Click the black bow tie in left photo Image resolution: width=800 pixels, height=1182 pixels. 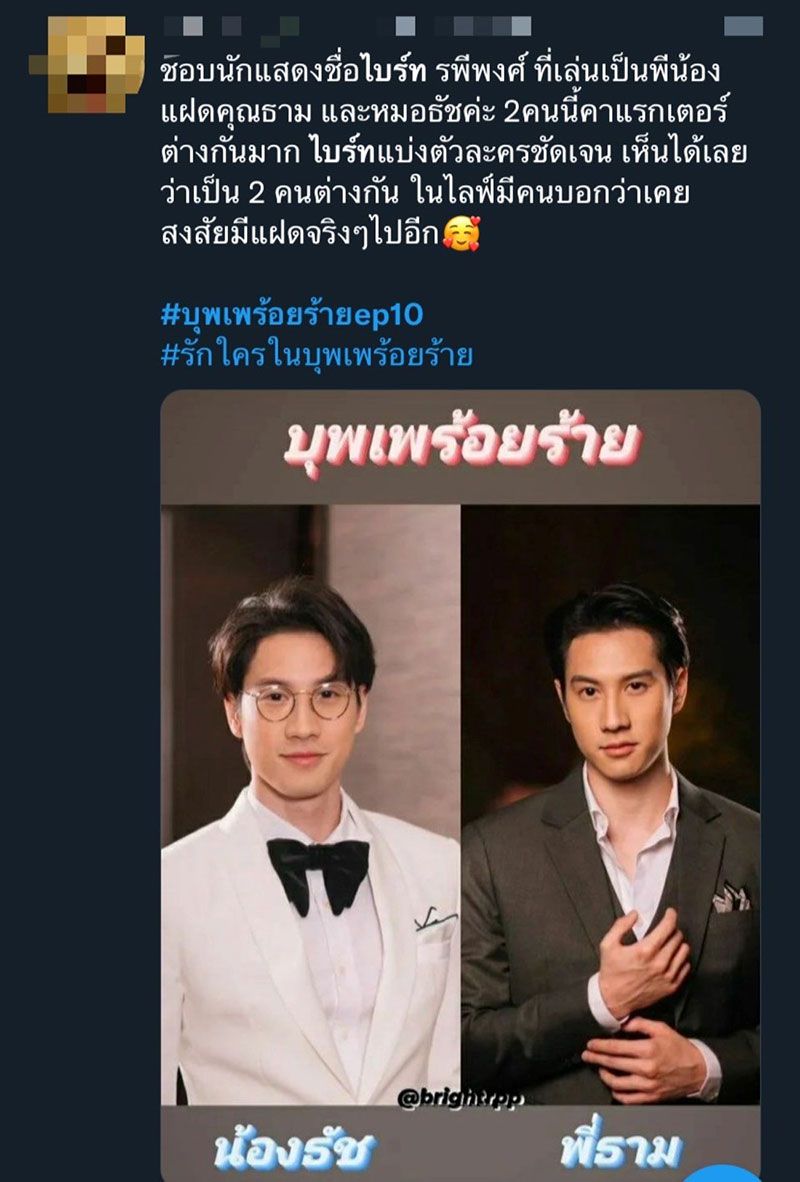tap(318, 872)
